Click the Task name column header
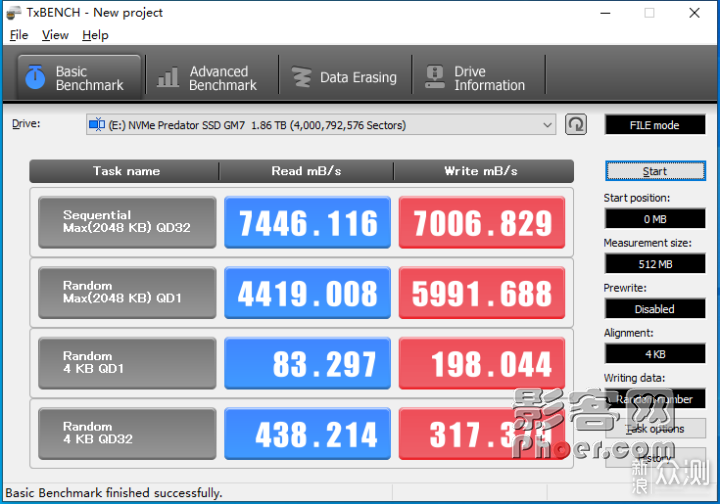This screenshot has width=720, height=504. click(124, 171)
